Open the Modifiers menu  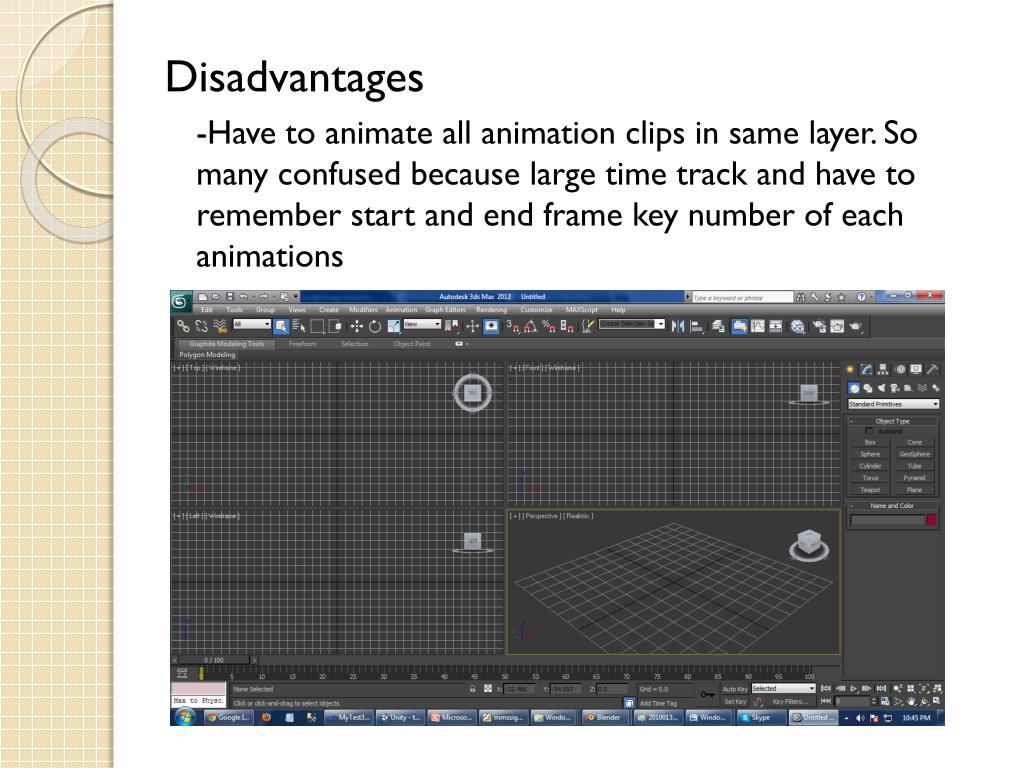click(363, 310)
